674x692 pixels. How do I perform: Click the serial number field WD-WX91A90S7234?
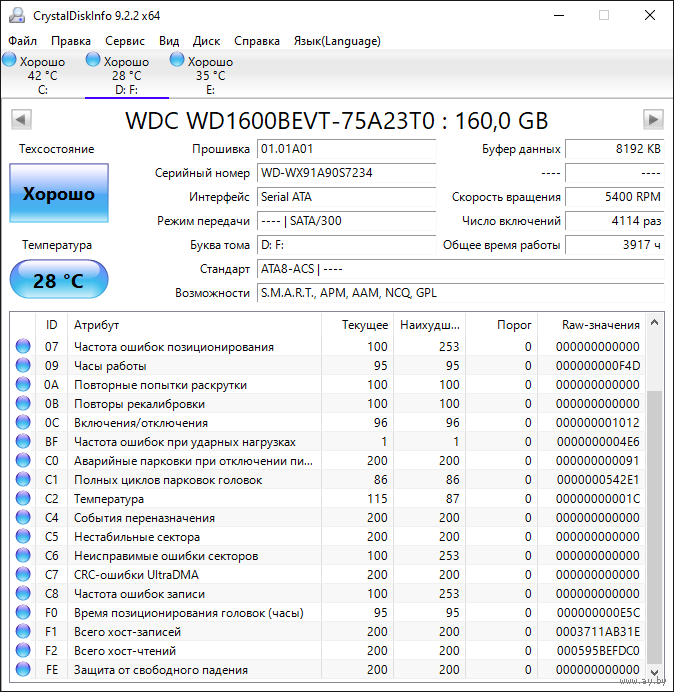pyautogui.click(x=346, y=173)
